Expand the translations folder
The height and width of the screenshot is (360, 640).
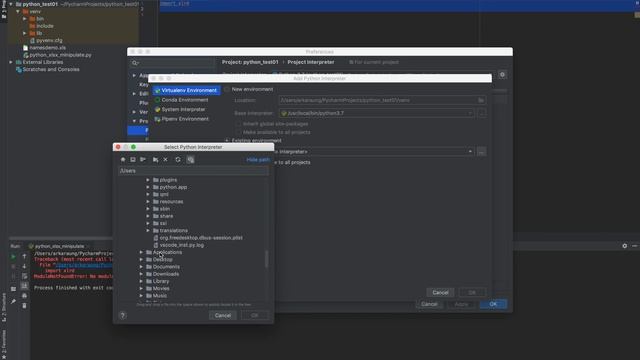(148, 231)
